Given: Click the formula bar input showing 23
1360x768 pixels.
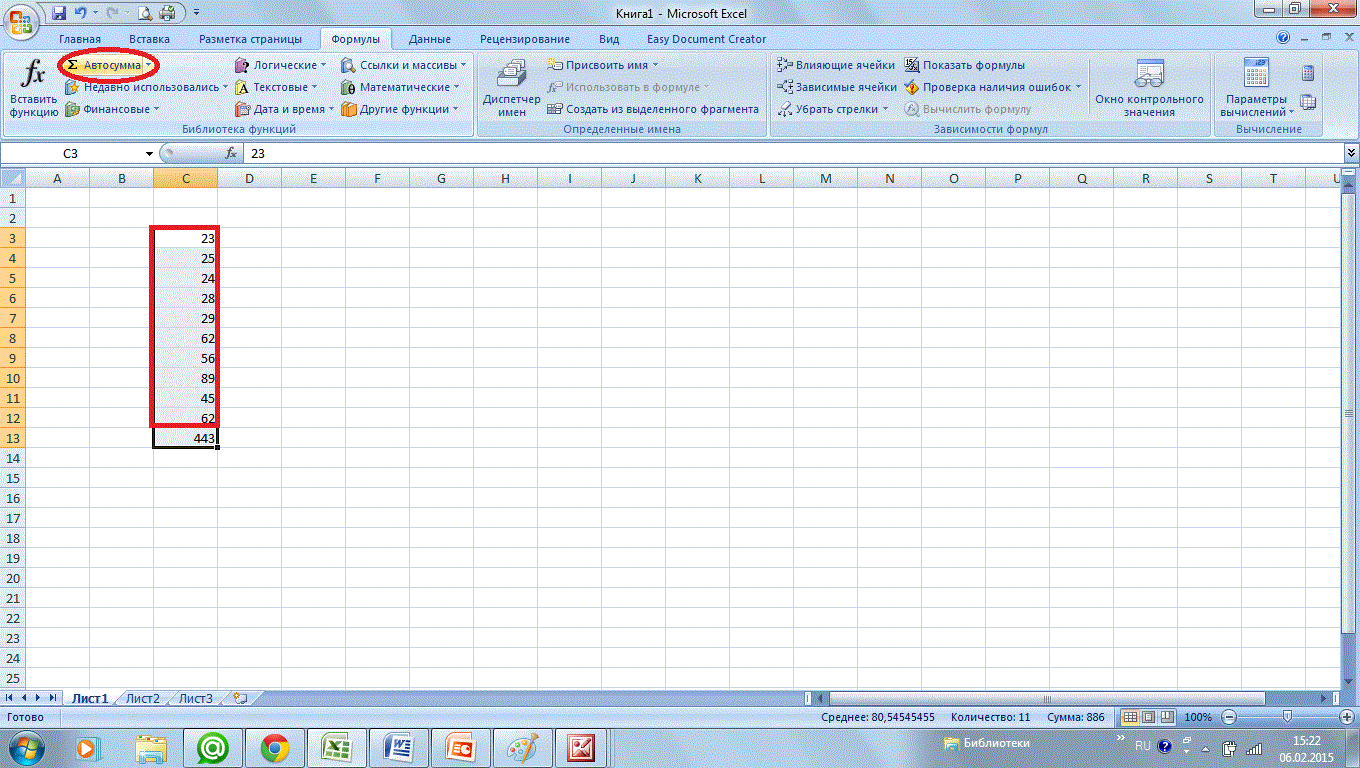Looking at the screenshot, I should [x=794, y=154].
